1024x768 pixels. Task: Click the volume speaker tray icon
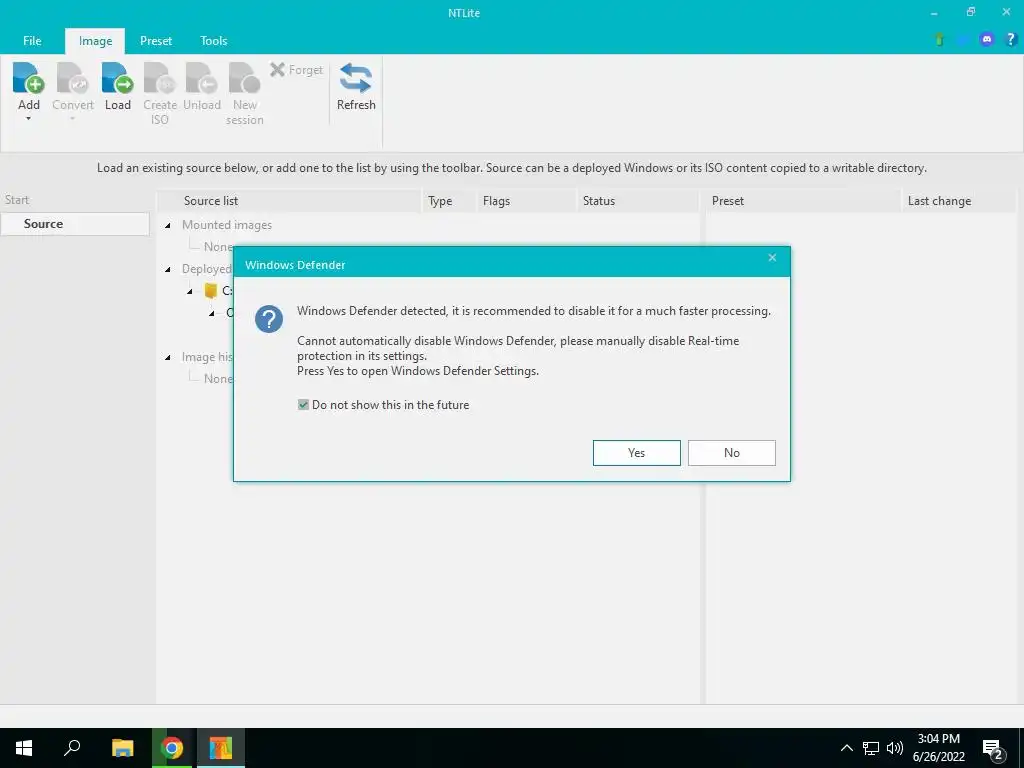coord(895,748)
